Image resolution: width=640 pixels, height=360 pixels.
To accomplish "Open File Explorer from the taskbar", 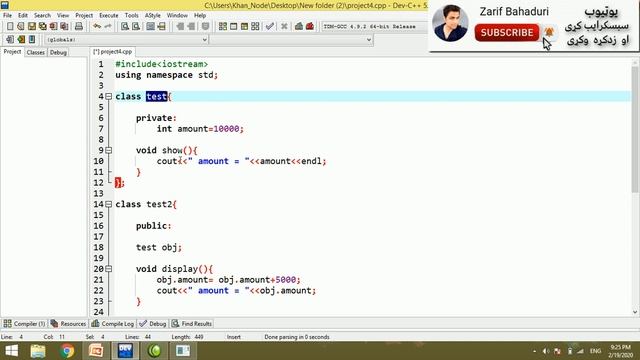I will point(38,351).
